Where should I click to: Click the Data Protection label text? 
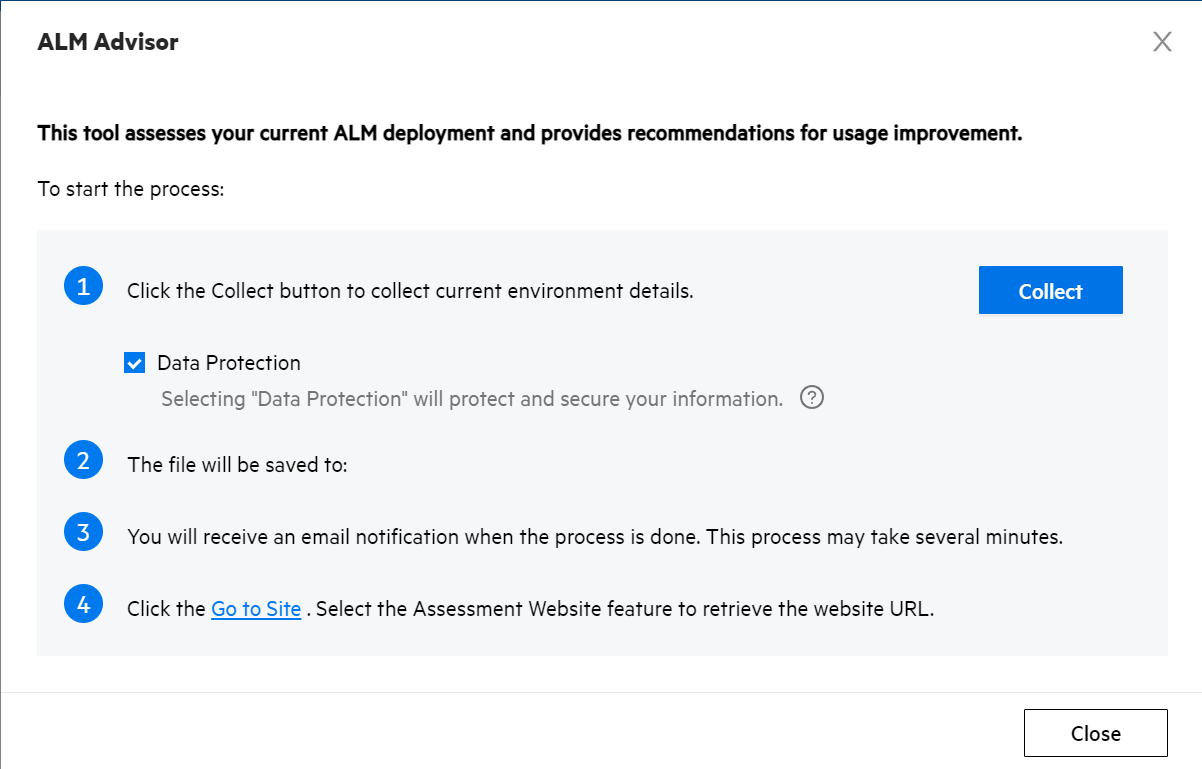pos(229,363)
